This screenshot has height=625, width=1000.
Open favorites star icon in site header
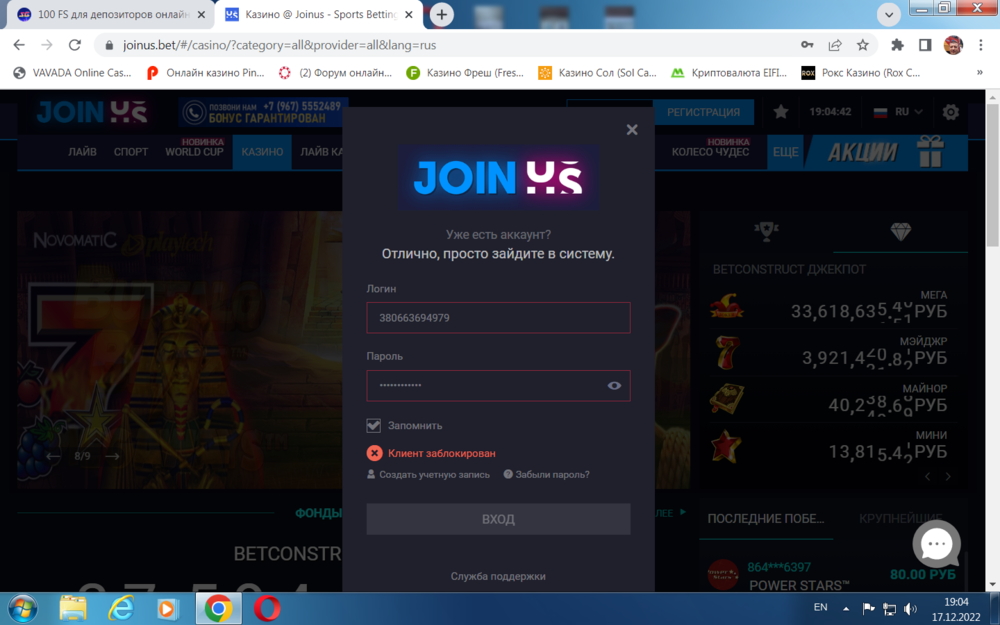[x=781, y=112]
